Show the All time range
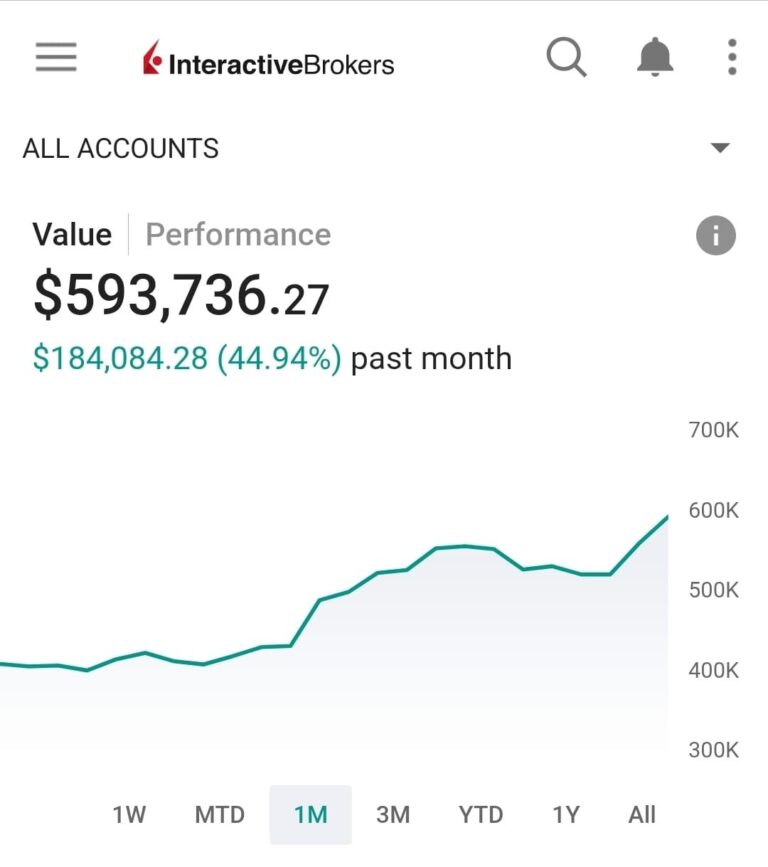 (x=642, y=815)
